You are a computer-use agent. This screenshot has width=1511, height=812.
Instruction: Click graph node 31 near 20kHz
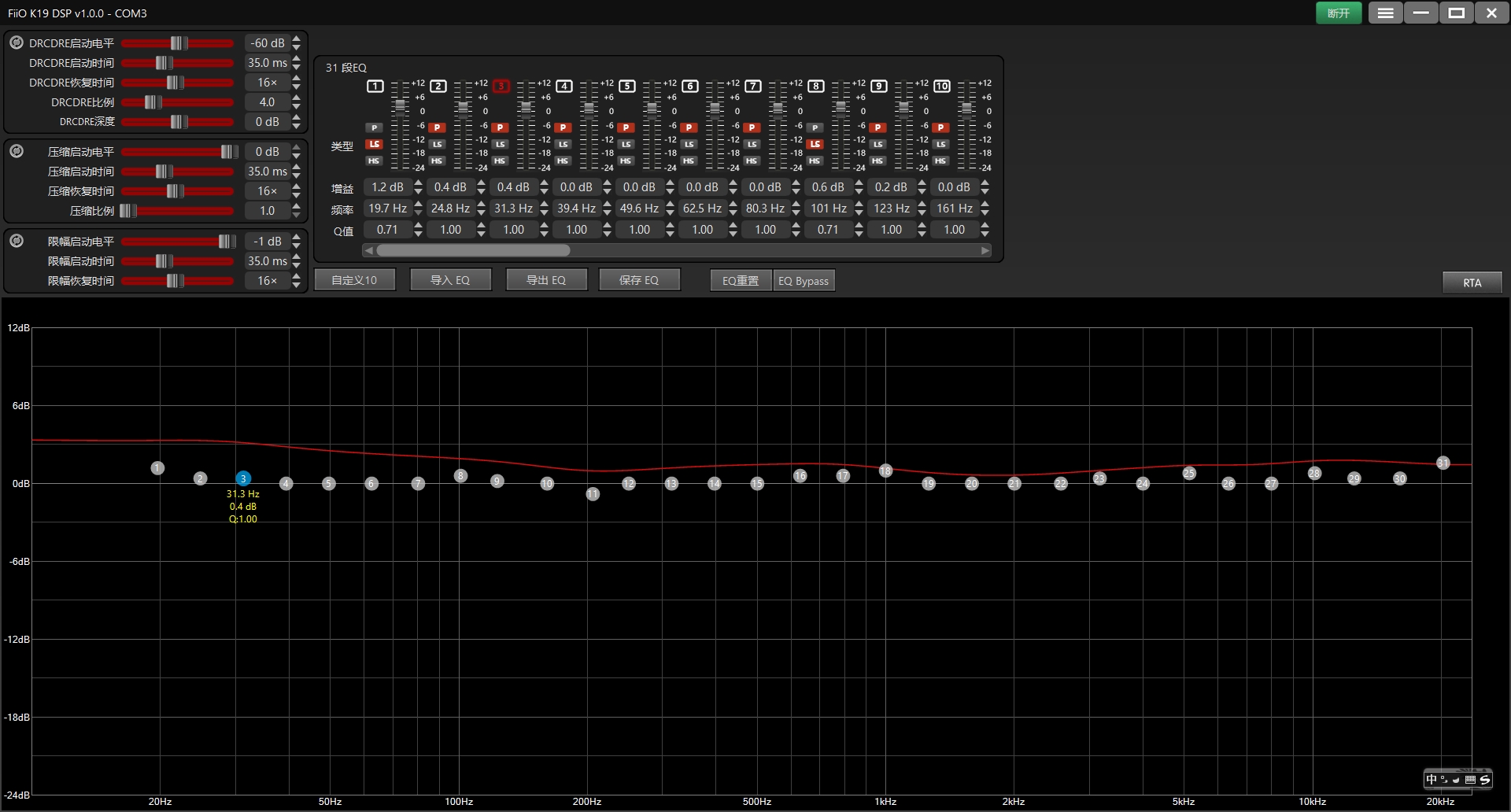click(x=1443, y=463)
